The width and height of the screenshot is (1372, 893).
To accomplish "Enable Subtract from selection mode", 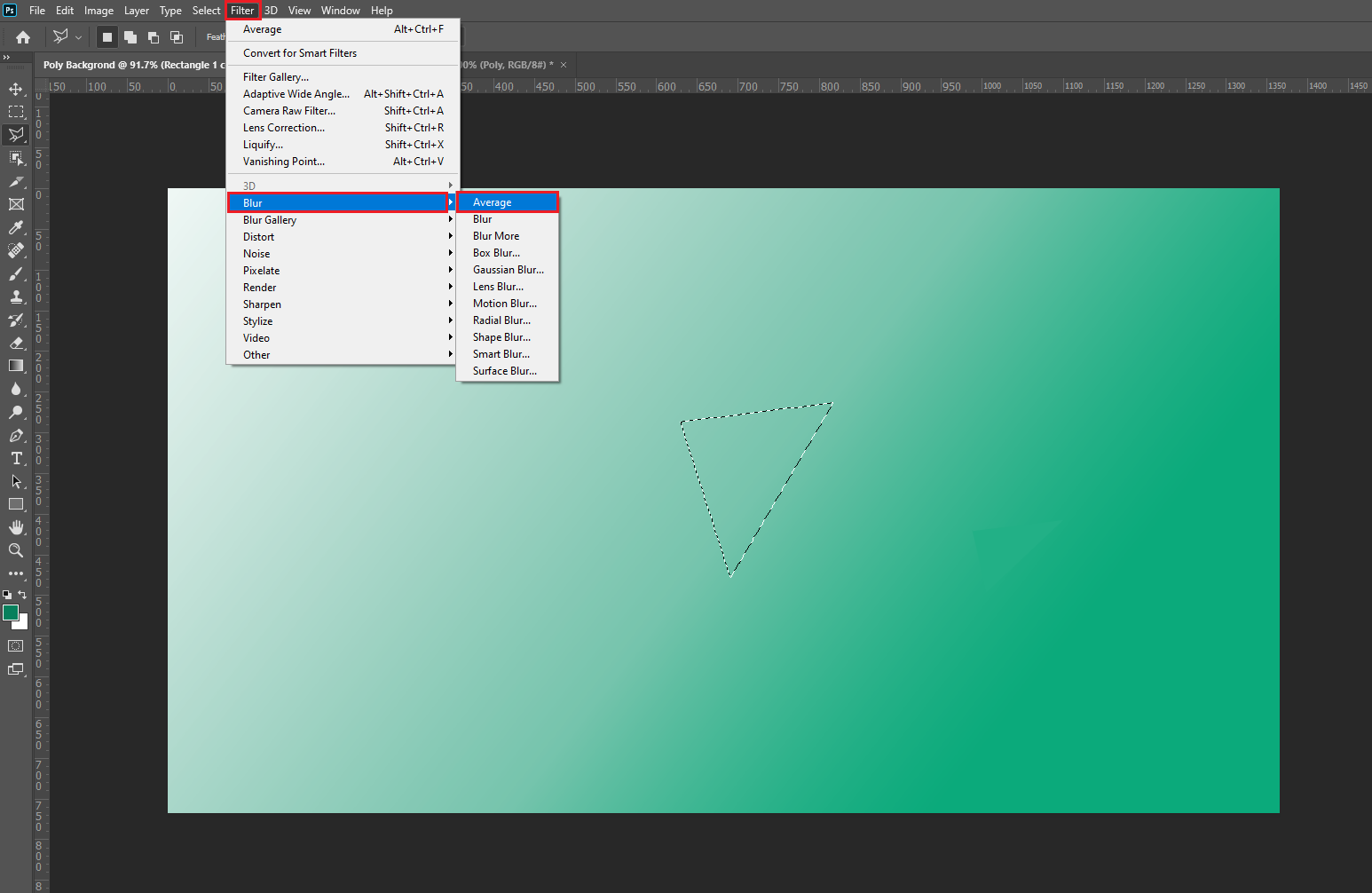I will (x=154, y=37).
